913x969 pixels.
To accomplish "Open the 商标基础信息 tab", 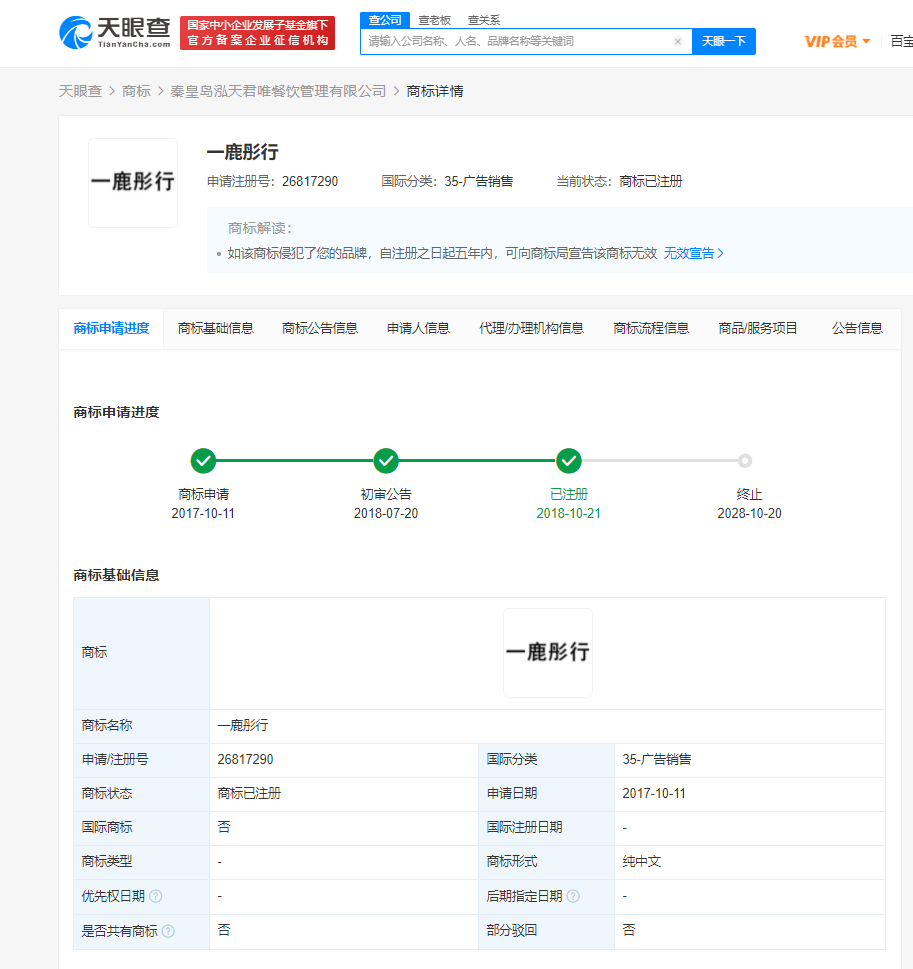I will click(216, 328).
